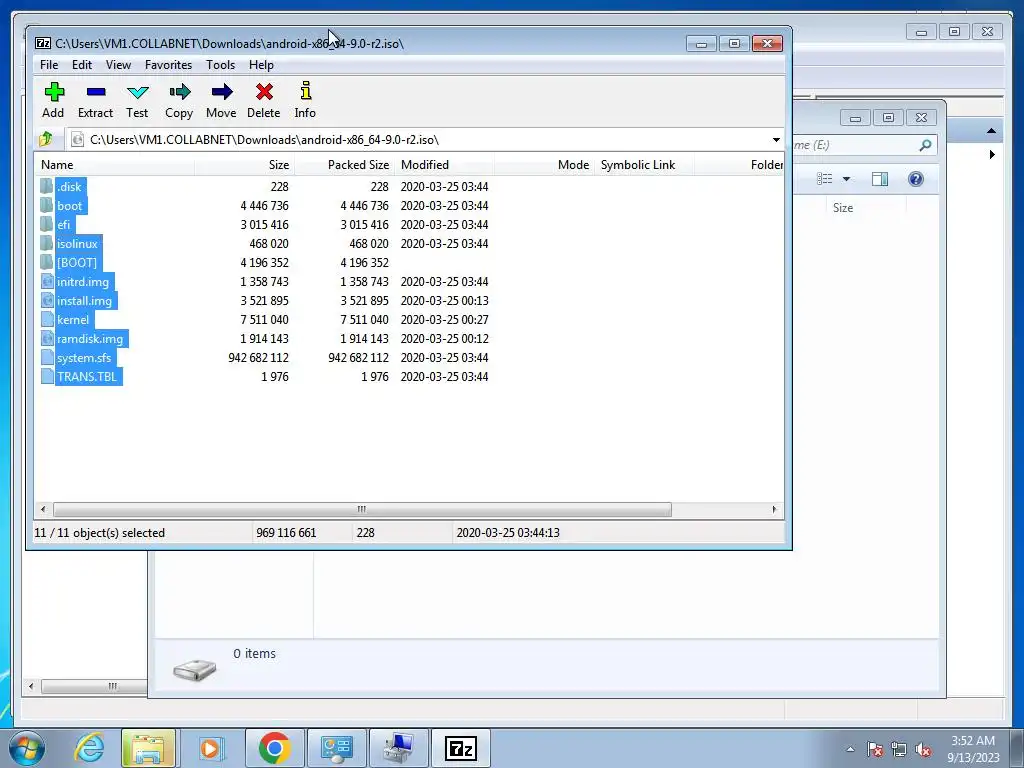Switch to 7-Zip taskbar button

pos(460,748)
